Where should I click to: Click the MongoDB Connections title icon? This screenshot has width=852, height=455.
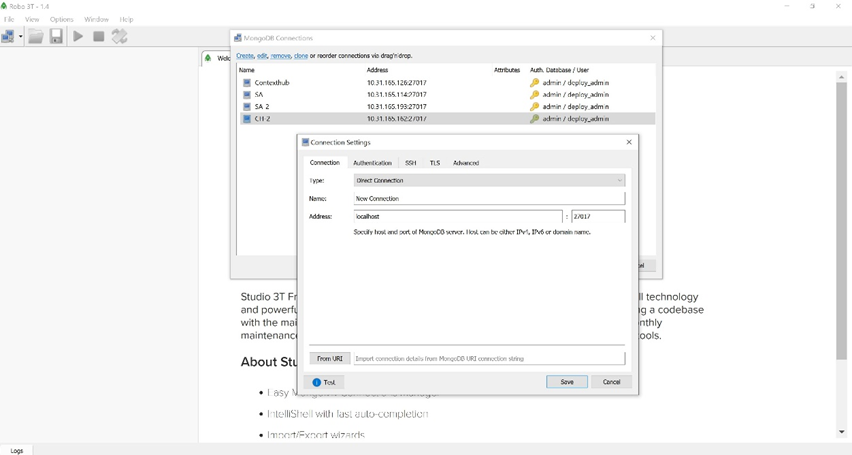[x=237, y=38]
